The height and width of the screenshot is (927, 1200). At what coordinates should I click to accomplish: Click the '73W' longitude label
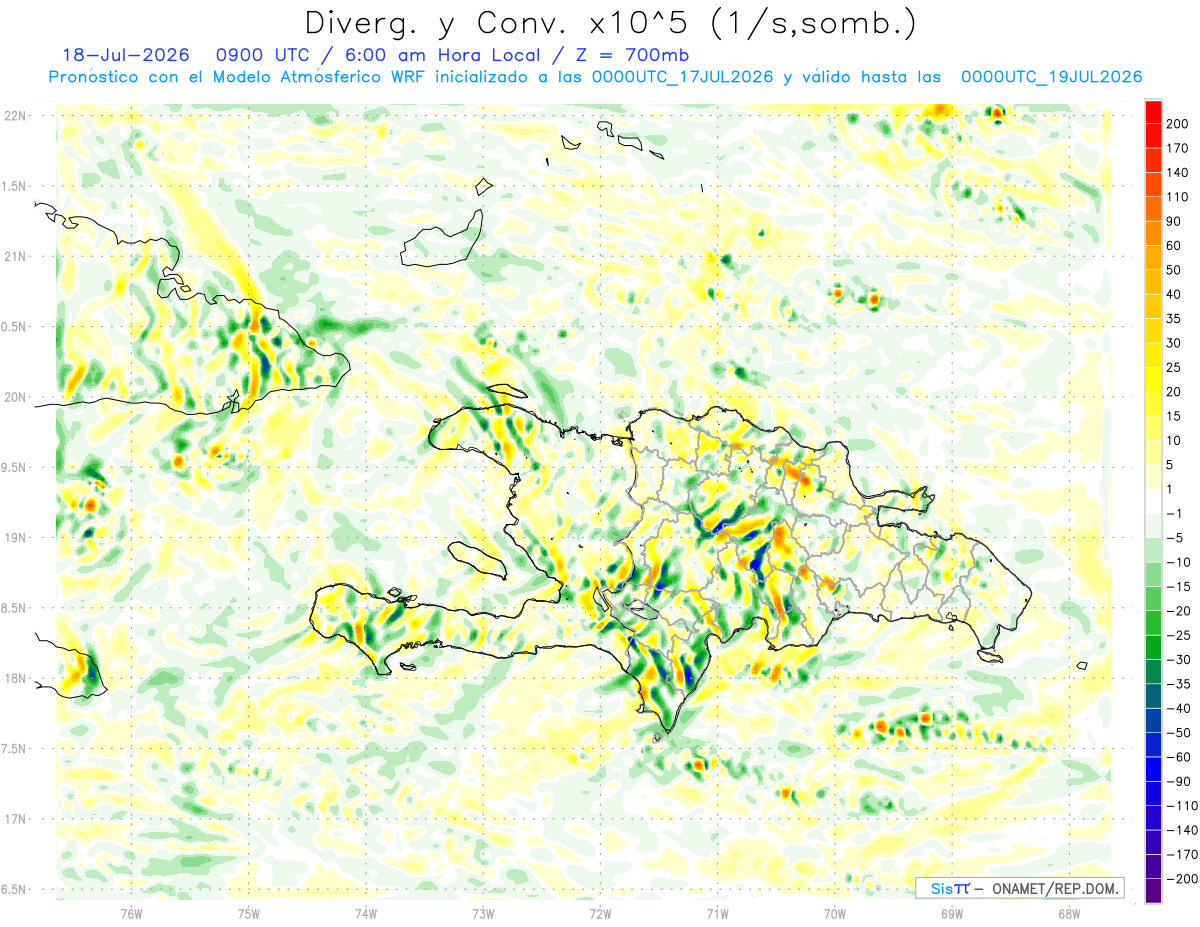pos(483,913)
